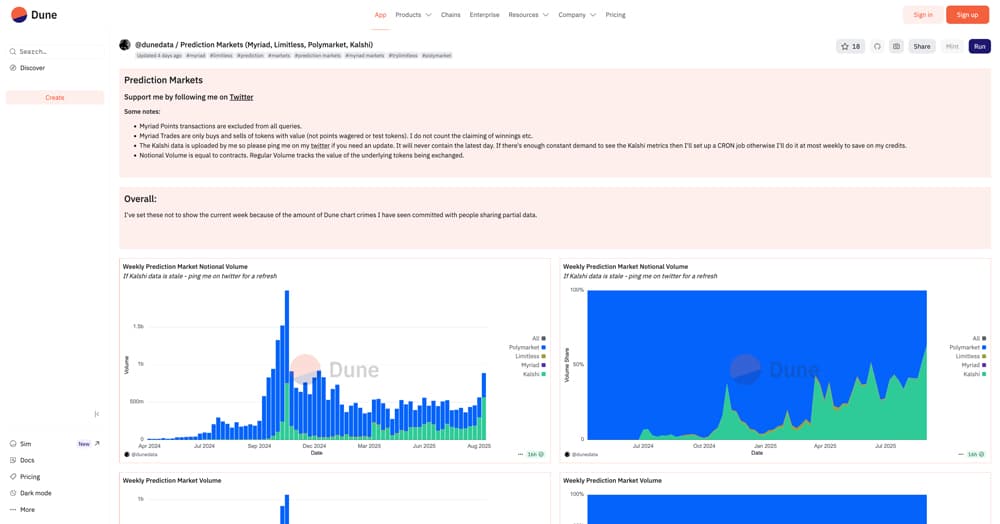Screen dimensions: 1000x524
Task: Expand the Resources dropdown in the top nav
Action: pyautogui.click(x=528, y=15)
